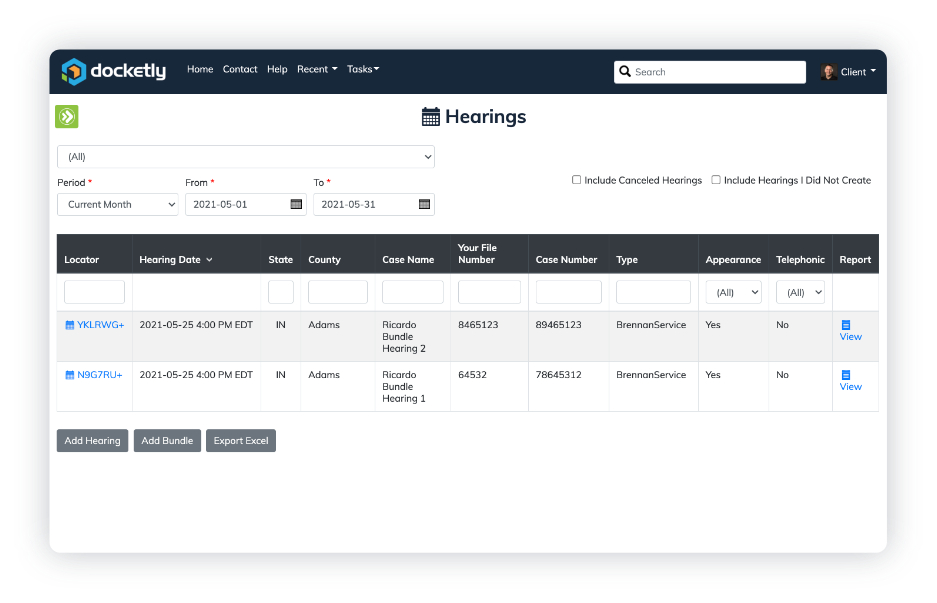Click the report document icon for N9G7RU

[846, 375]
